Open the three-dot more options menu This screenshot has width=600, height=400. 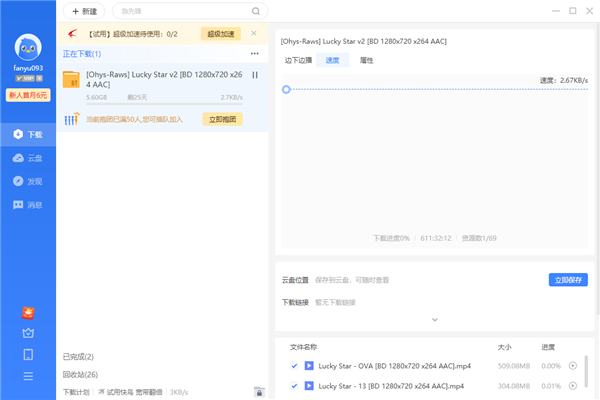pos(254,54)
